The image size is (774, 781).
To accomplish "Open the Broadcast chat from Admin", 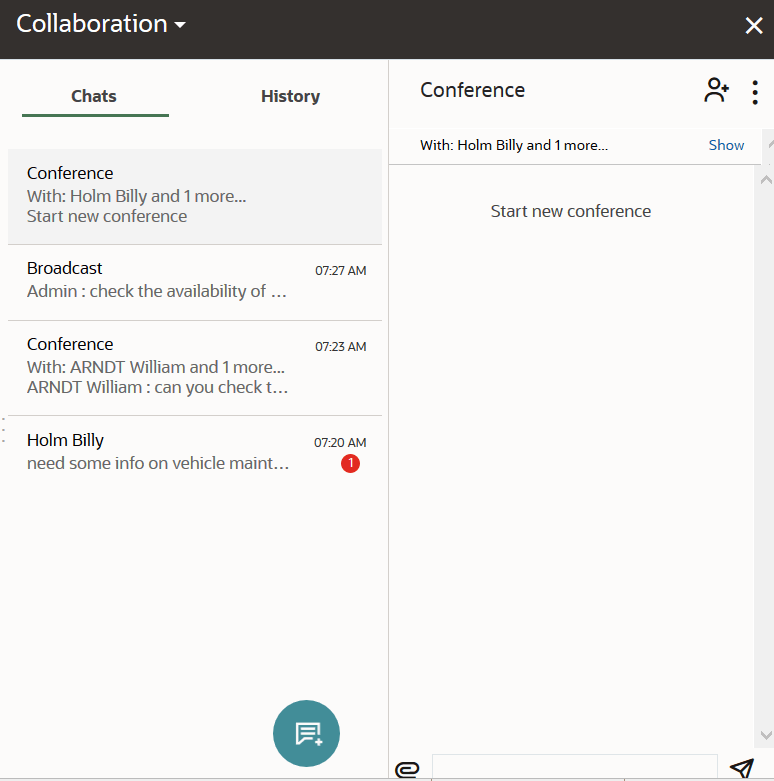I will [x=195, y=282].
